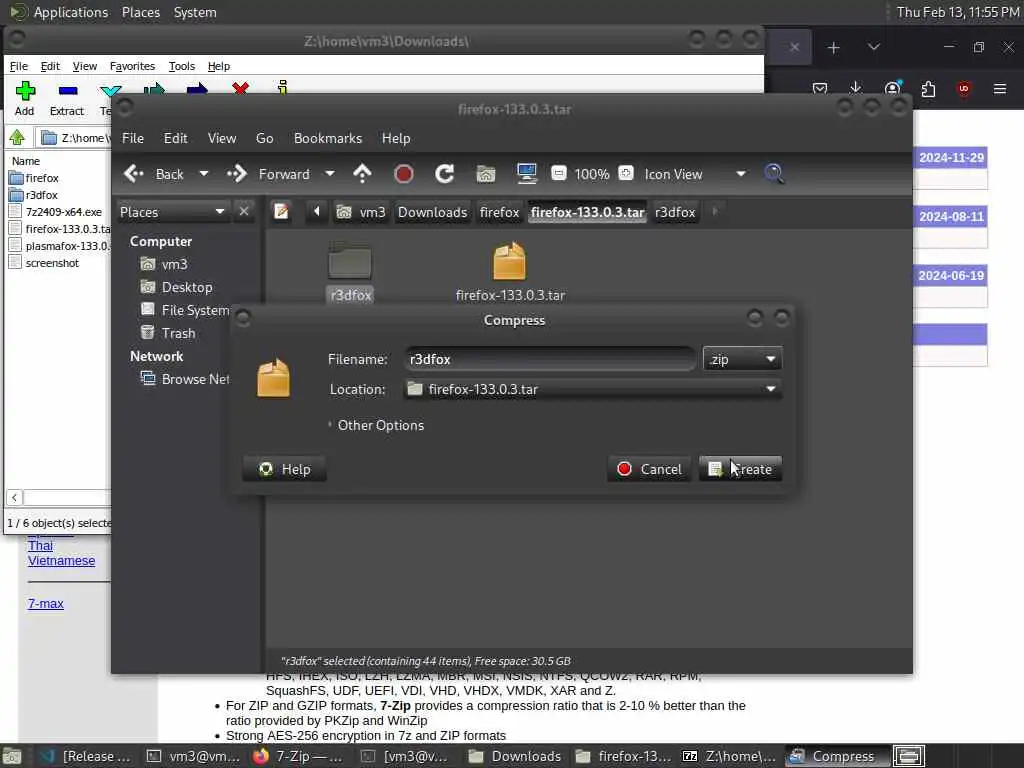1024x768 pixels.
Task: Go Back in the file manager toolbar
Action: tap(155, 174)
